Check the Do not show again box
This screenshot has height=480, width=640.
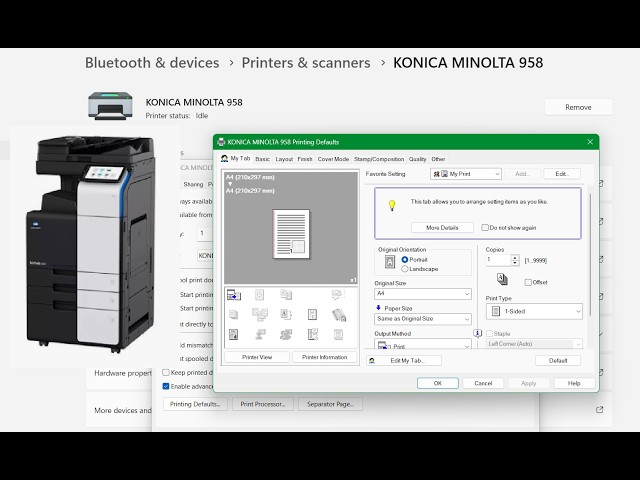[x=484, y=228]
